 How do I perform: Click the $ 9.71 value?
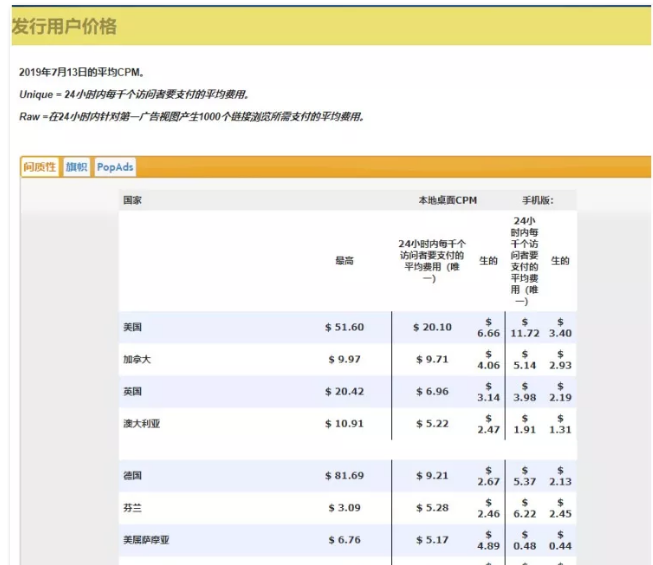432,359
